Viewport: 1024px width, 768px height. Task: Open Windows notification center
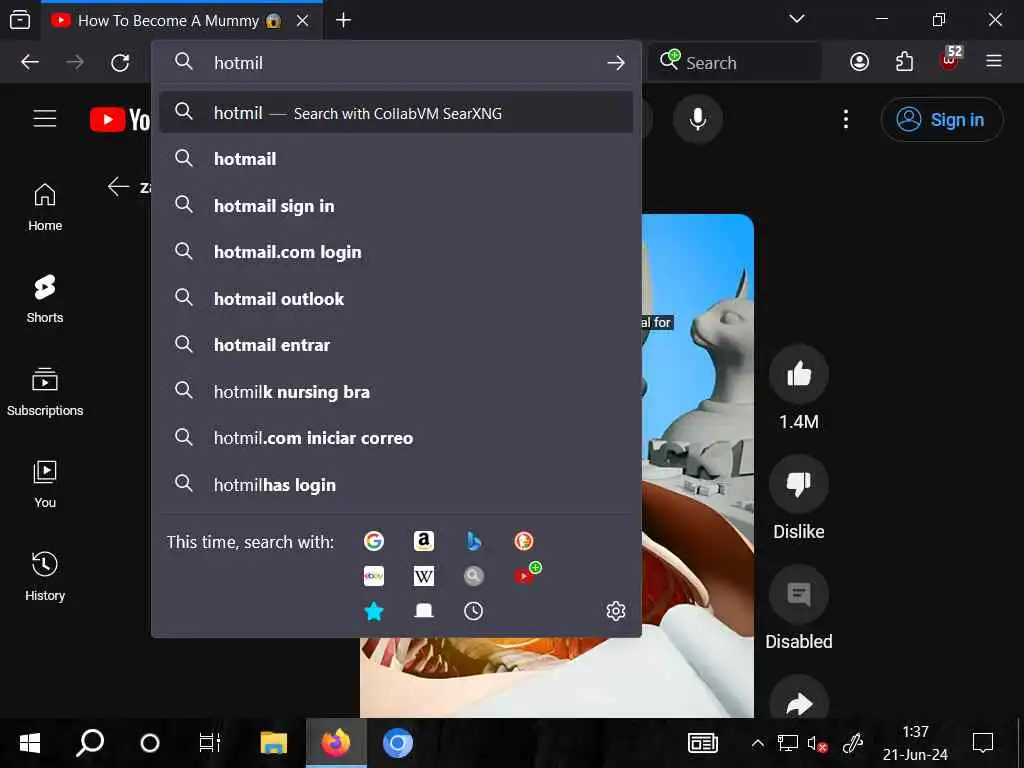pyautogui.click(x=982, y=743)
